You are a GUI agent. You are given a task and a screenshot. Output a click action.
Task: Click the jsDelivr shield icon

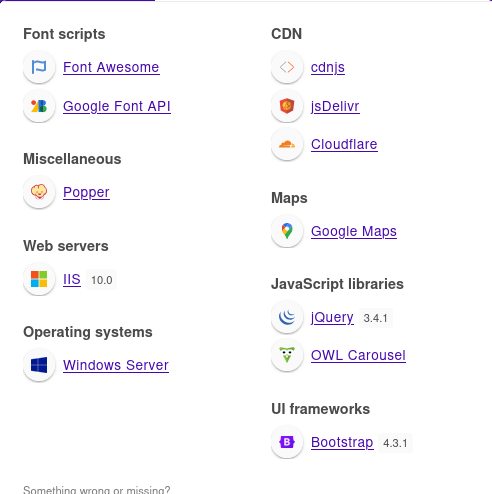[287, 106]
